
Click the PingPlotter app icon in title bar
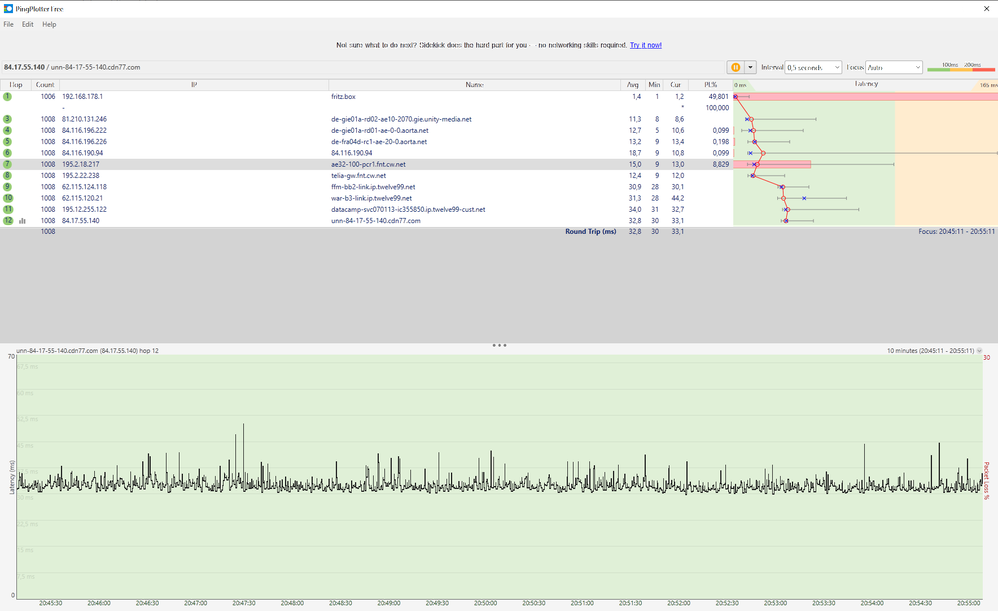click(x=8, y=7)
